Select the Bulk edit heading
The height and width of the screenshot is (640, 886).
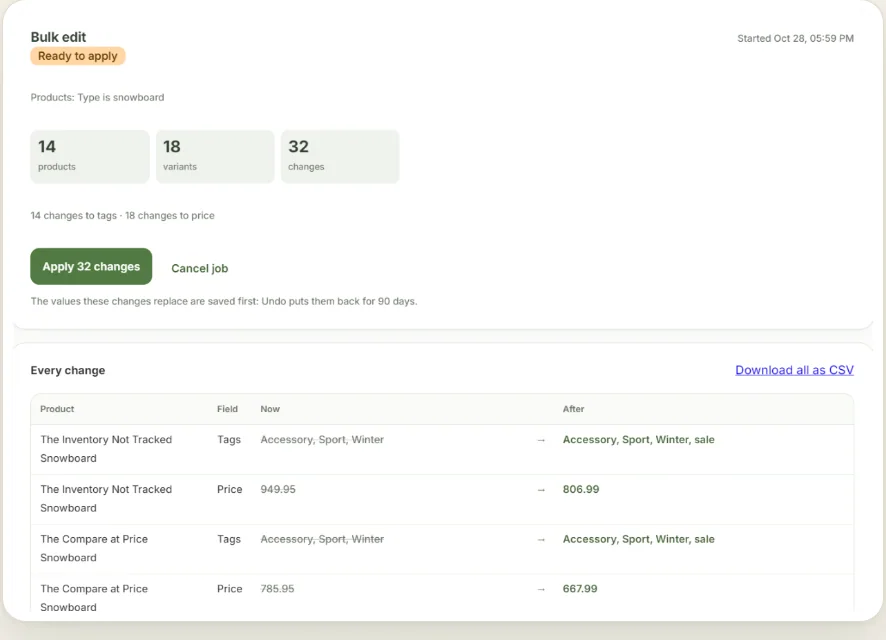[58, 37]
